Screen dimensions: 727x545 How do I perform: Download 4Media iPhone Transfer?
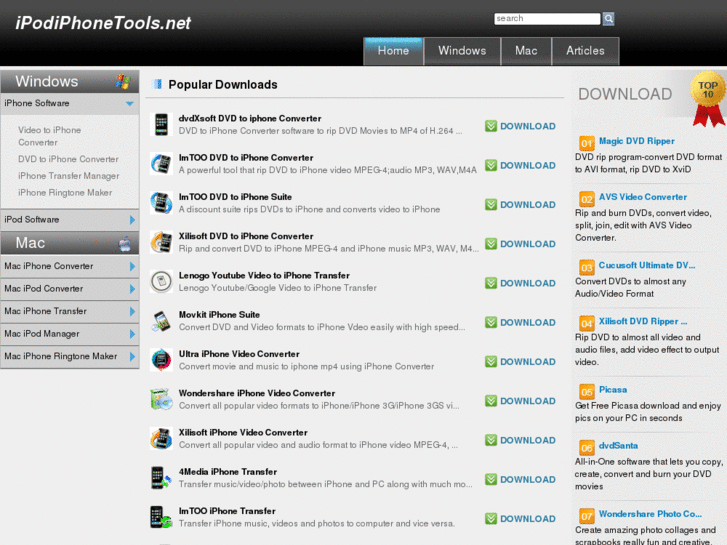click(x=520, y=480)
